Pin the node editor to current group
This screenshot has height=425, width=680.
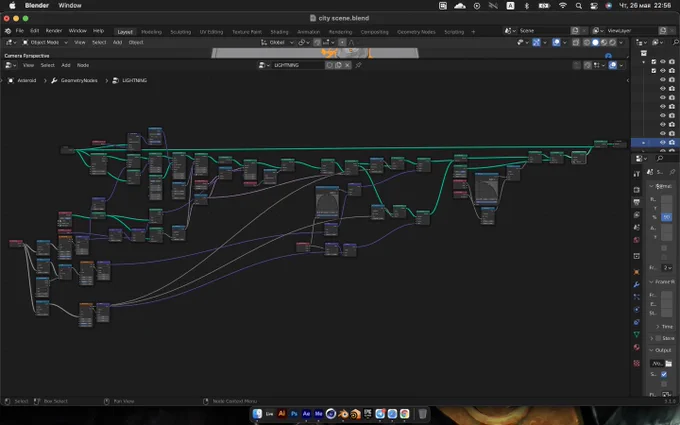[358, 65]
